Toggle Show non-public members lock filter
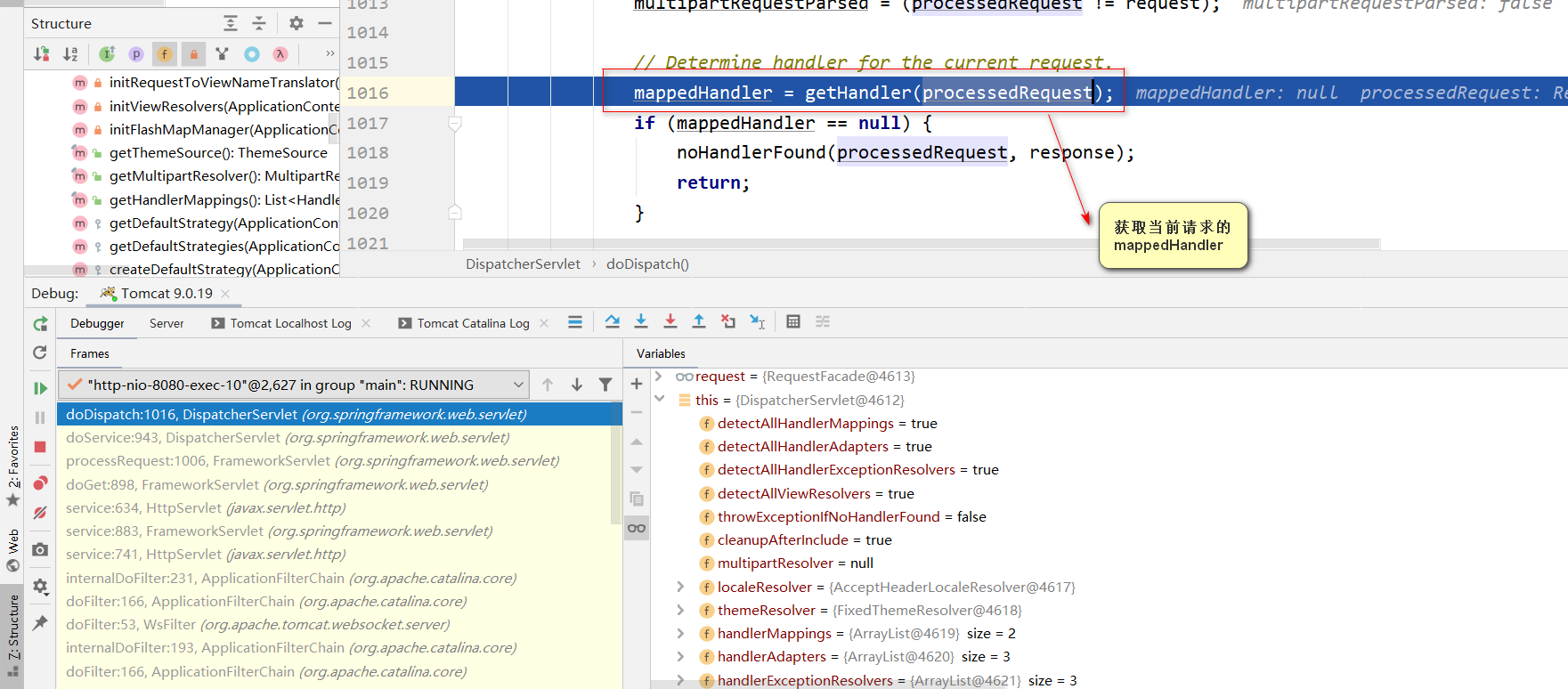The width and height of the screenshot is (1568, 689). [x=193, y=54]
